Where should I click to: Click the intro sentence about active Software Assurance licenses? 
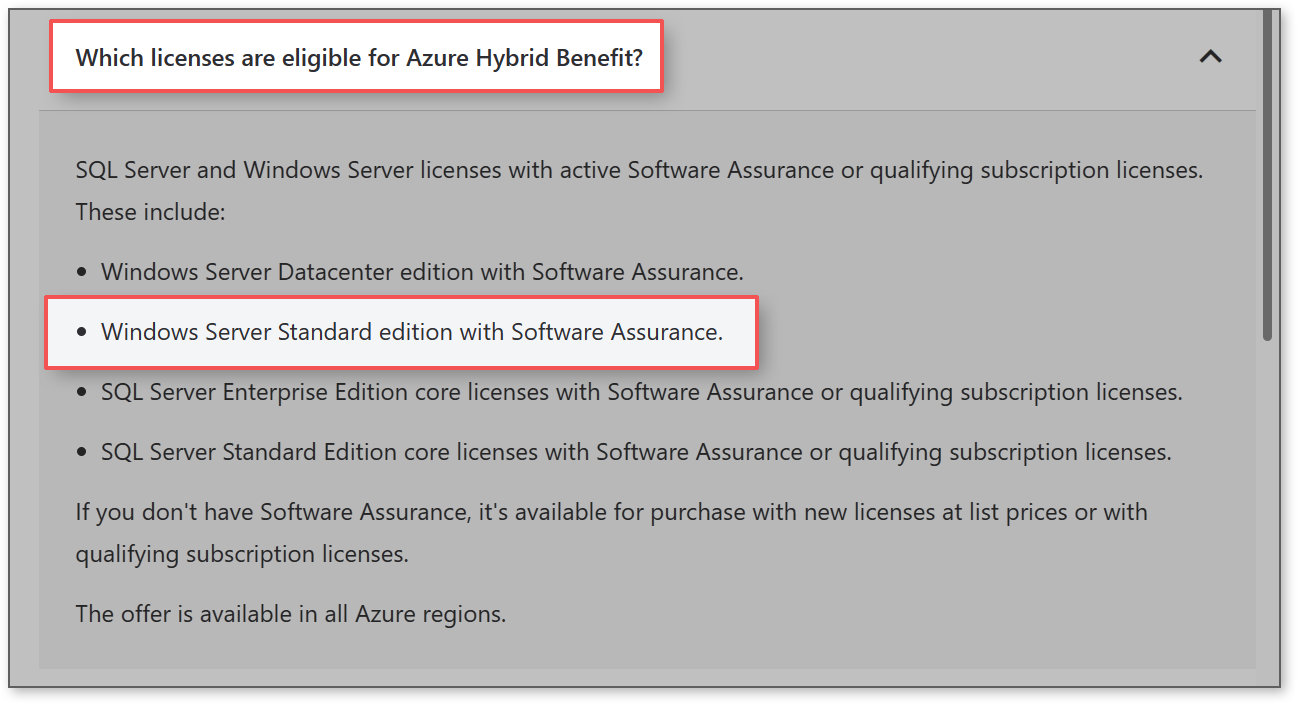pyautogui.click(x=639, y=170)
